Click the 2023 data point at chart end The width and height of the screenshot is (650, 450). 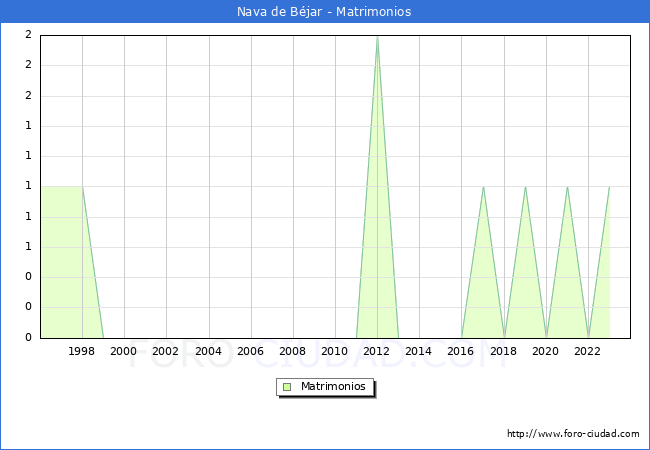(x=609, y=187)
